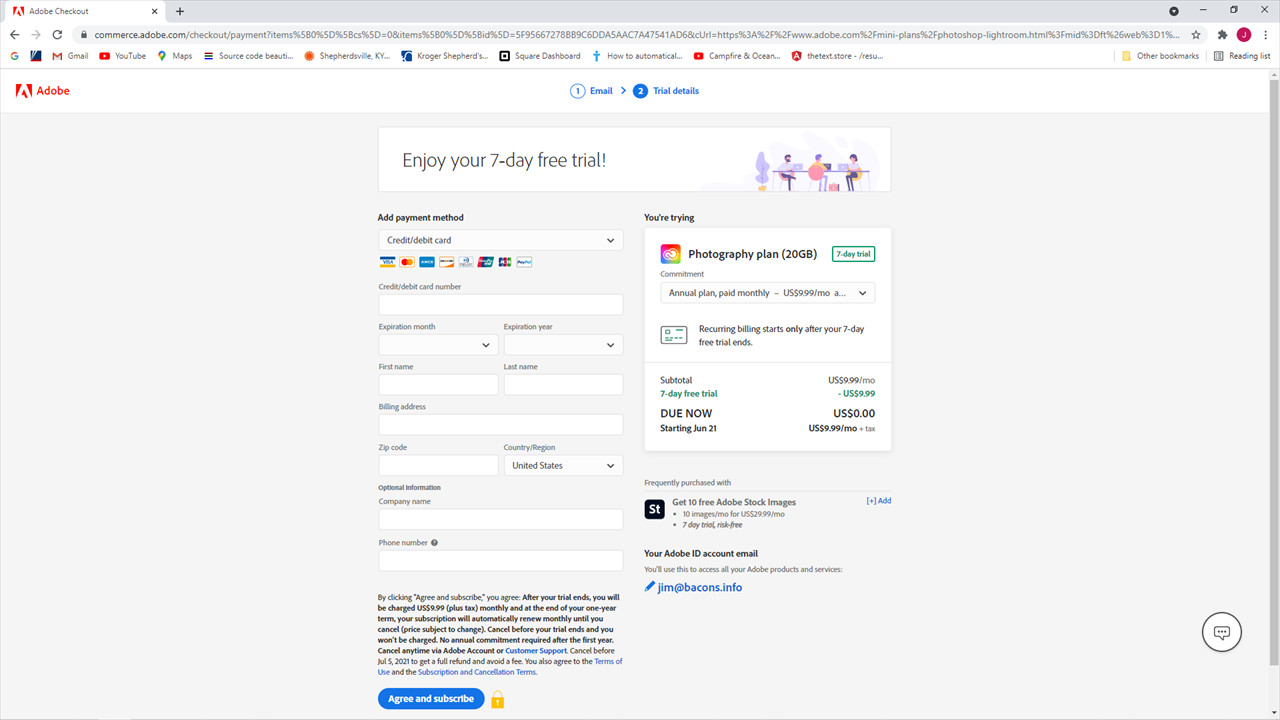Click the Agree and subscribe button

[x=431, y=699]
